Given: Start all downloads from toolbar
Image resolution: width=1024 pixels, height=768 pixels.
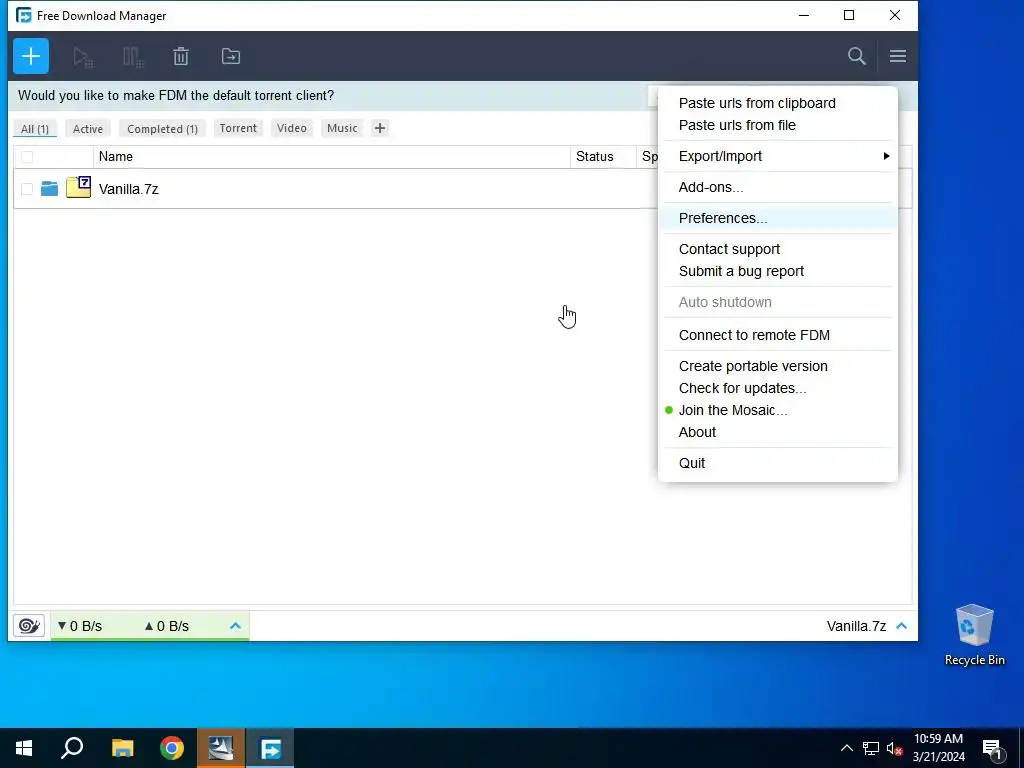Looking at the screenshot, I should (83, 57).
